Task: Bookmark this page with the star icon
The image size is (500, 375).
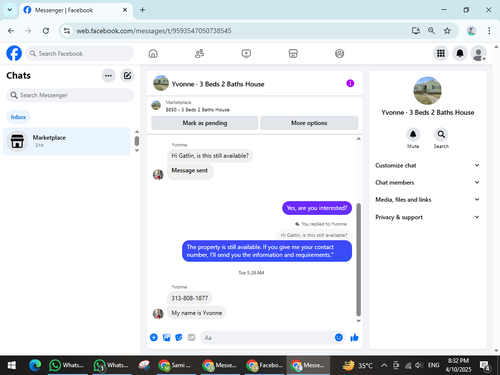Action: tap(447, 31)
